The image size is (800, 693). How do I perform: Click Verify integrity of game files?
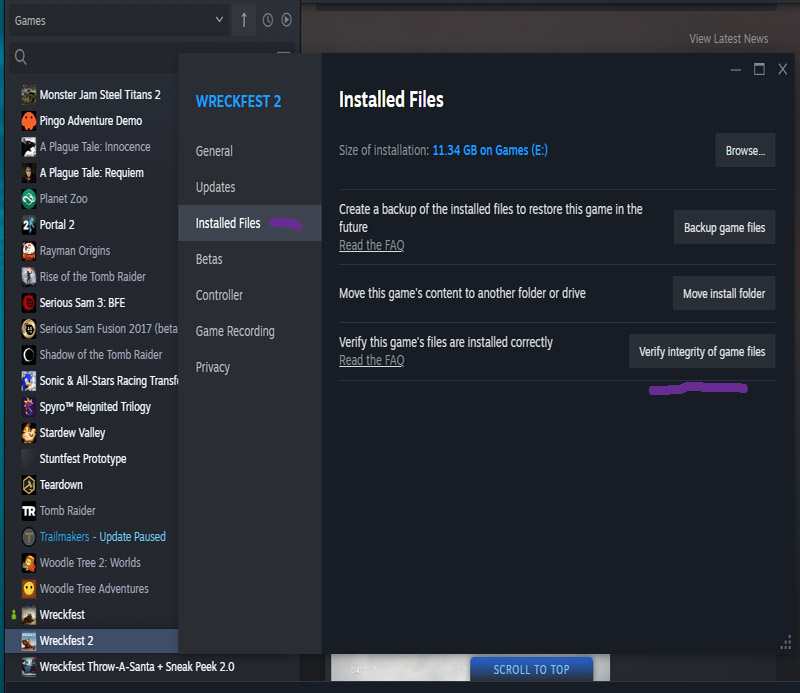click(702, 352)
